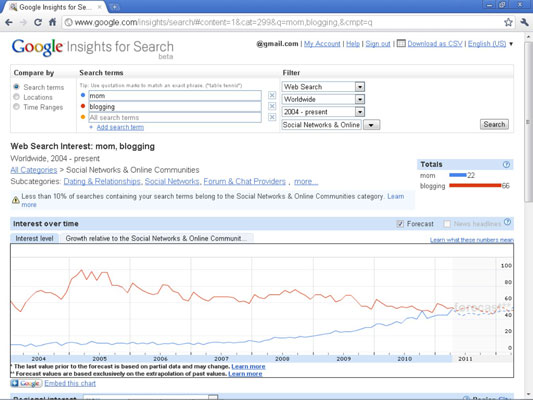Expand the Social Networks & Online category dropdown

(371, 125)
